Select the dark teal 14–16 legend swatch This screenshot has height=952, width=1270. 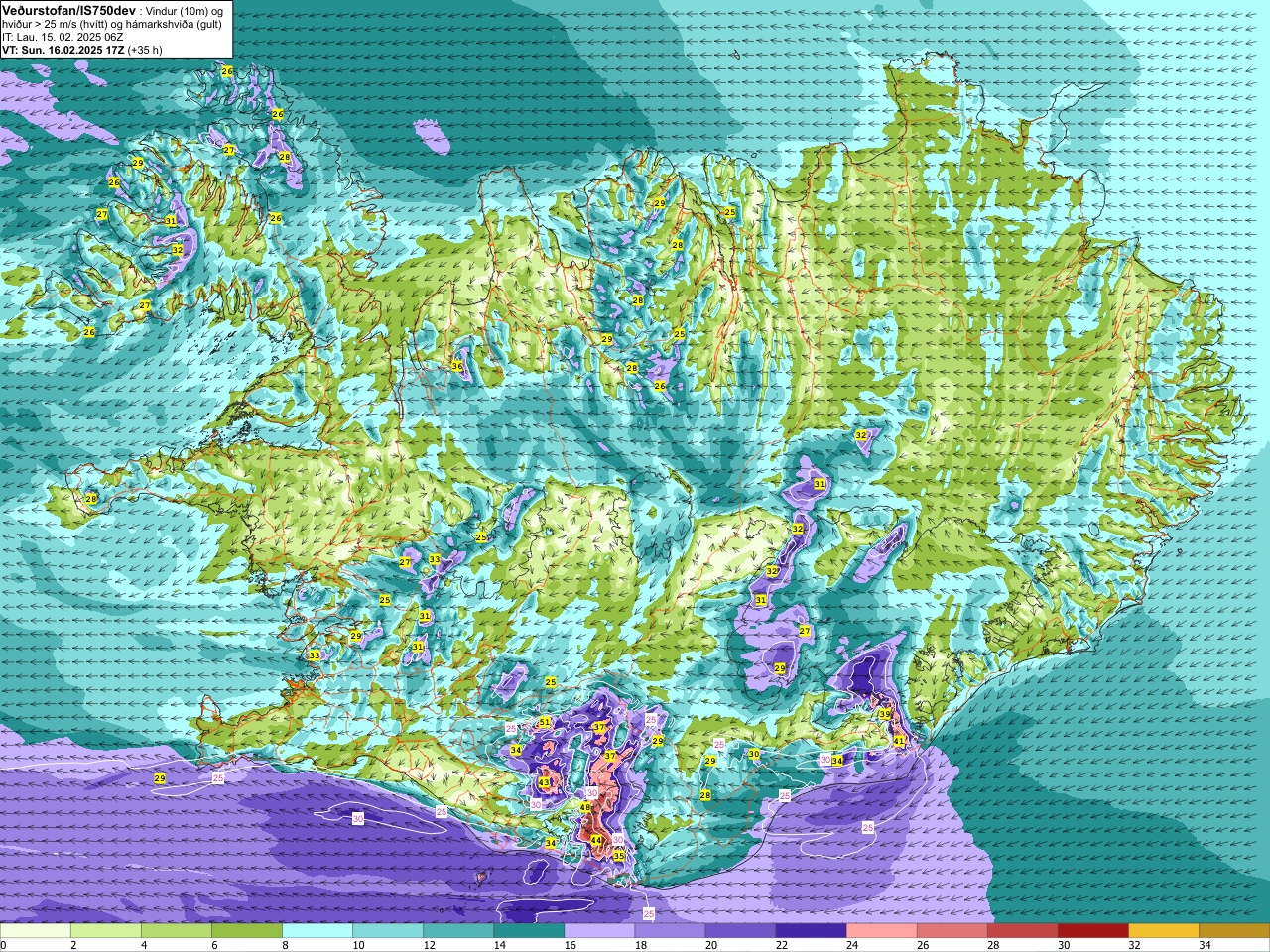pyautogui.click(x=529, y=931)
